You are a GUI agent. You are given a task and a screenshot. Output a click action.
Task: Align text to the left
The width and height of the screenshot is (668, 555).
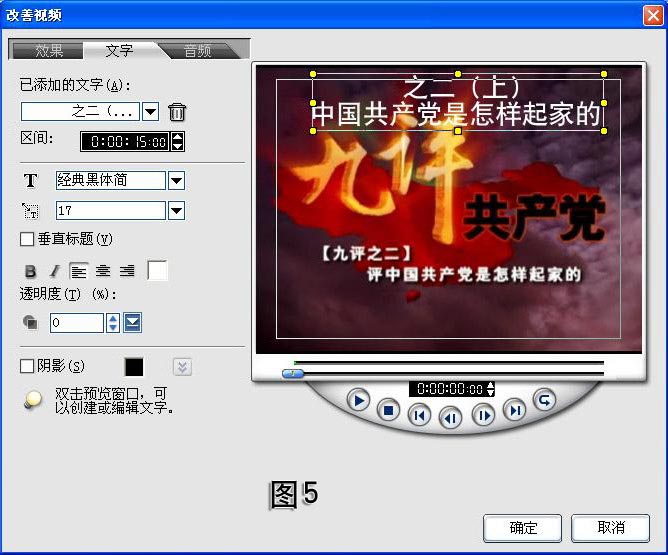click(78, 271)
